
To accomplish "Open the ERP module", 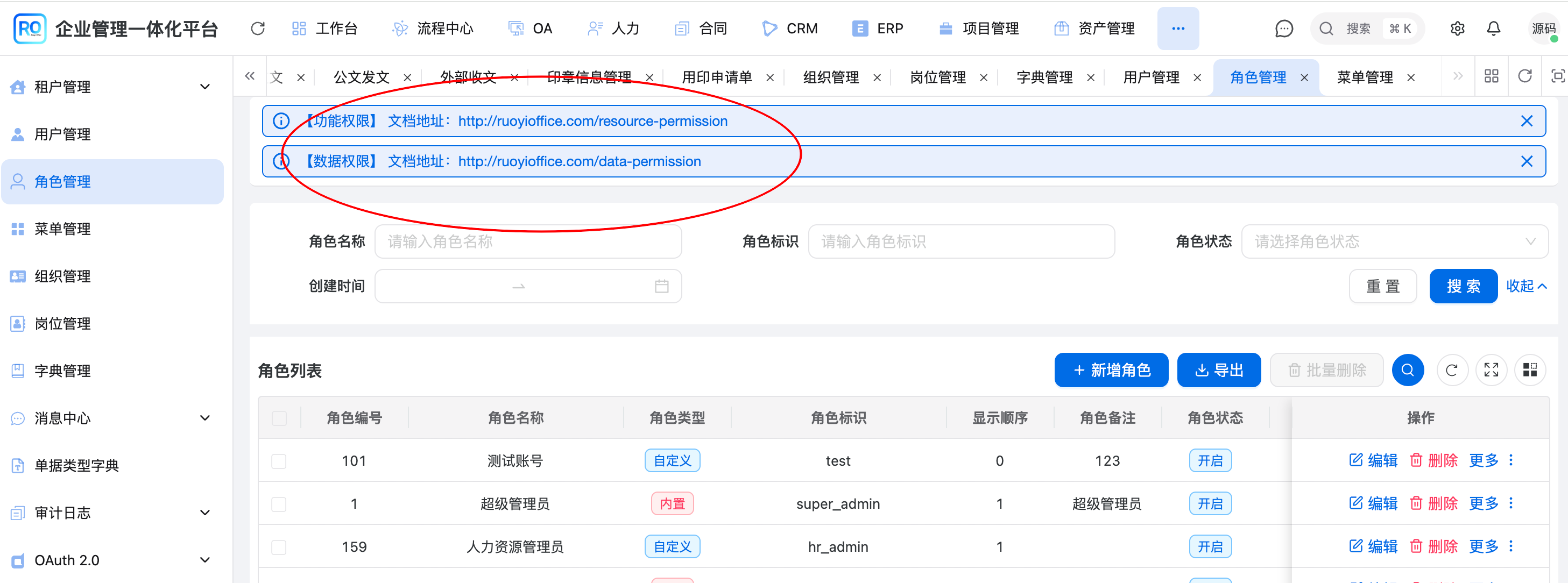I will point(878,29).
